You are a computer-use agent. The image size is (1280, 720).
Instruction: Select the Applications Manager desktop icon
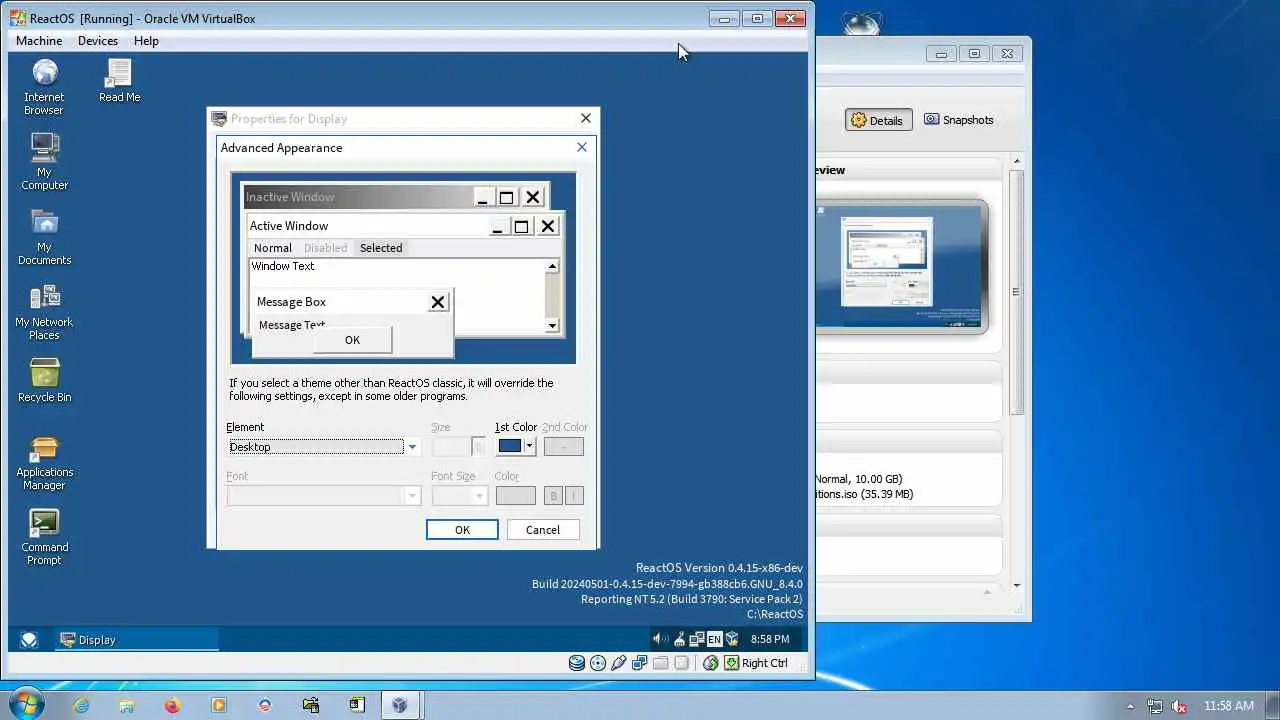point(44,462)
